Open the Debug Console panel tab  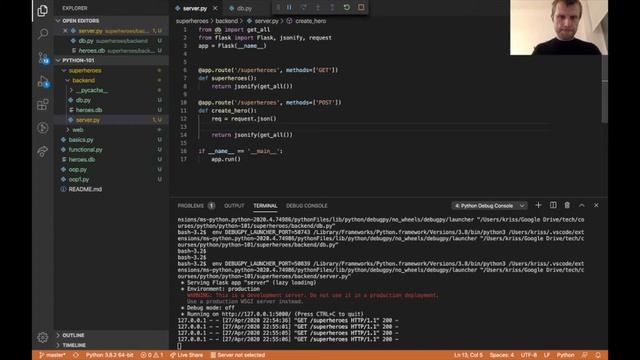click(x=307, y=206)
